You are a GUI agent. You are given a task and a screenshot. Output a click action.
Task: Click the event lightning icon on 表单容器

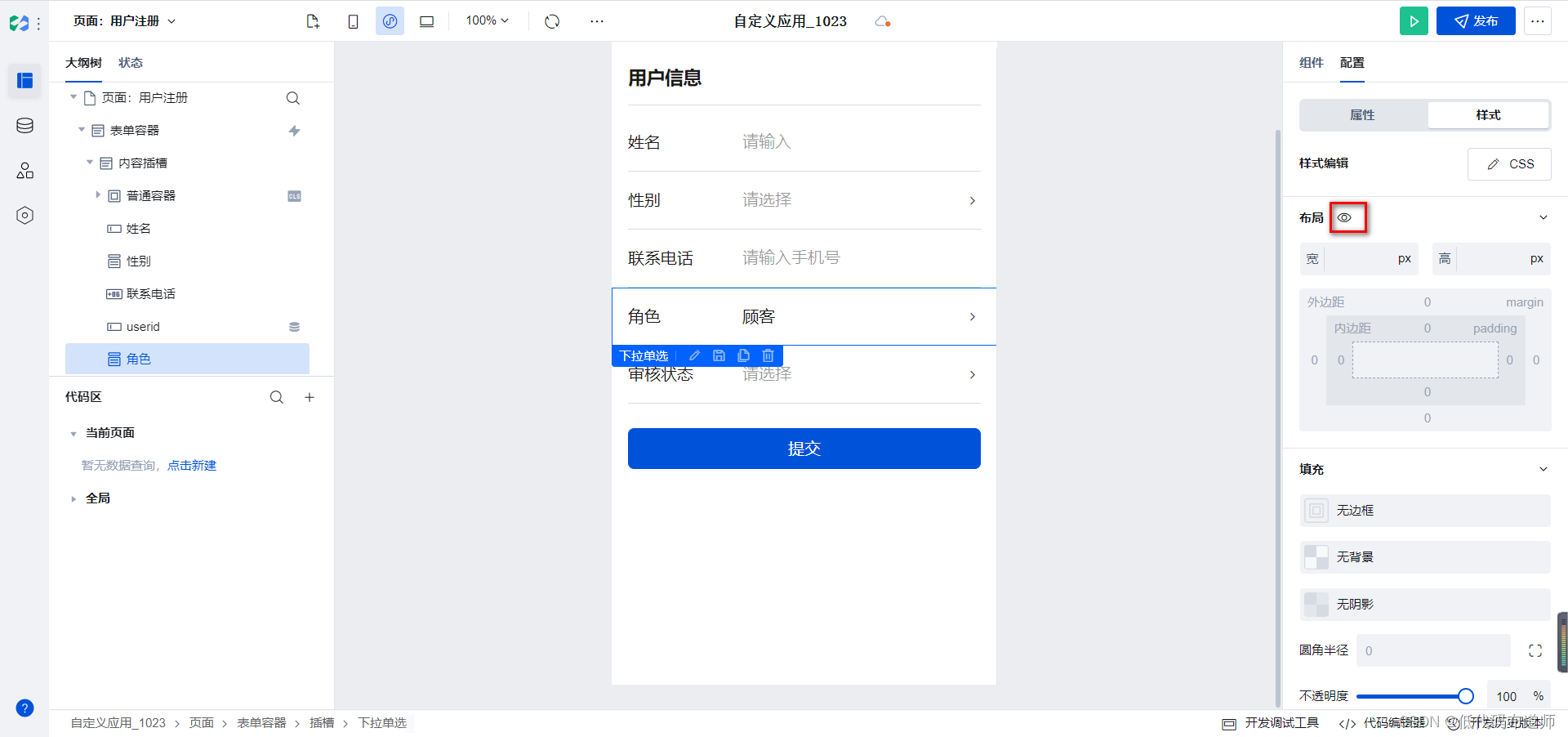(294, 131)
